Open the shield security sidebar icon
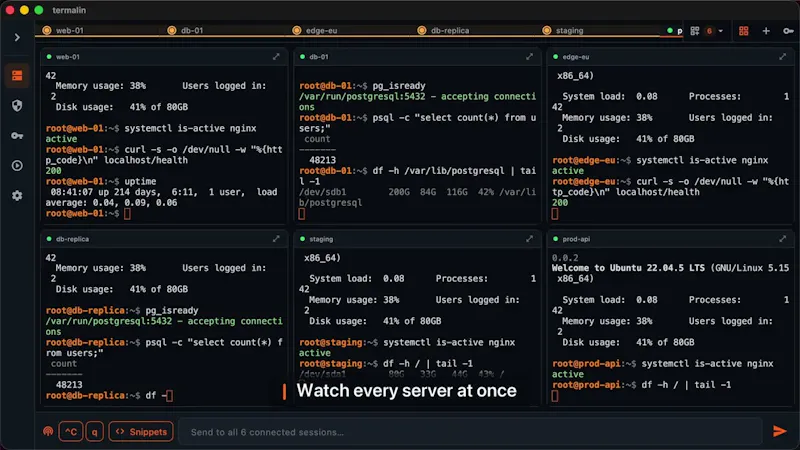 tap(17, 106)
